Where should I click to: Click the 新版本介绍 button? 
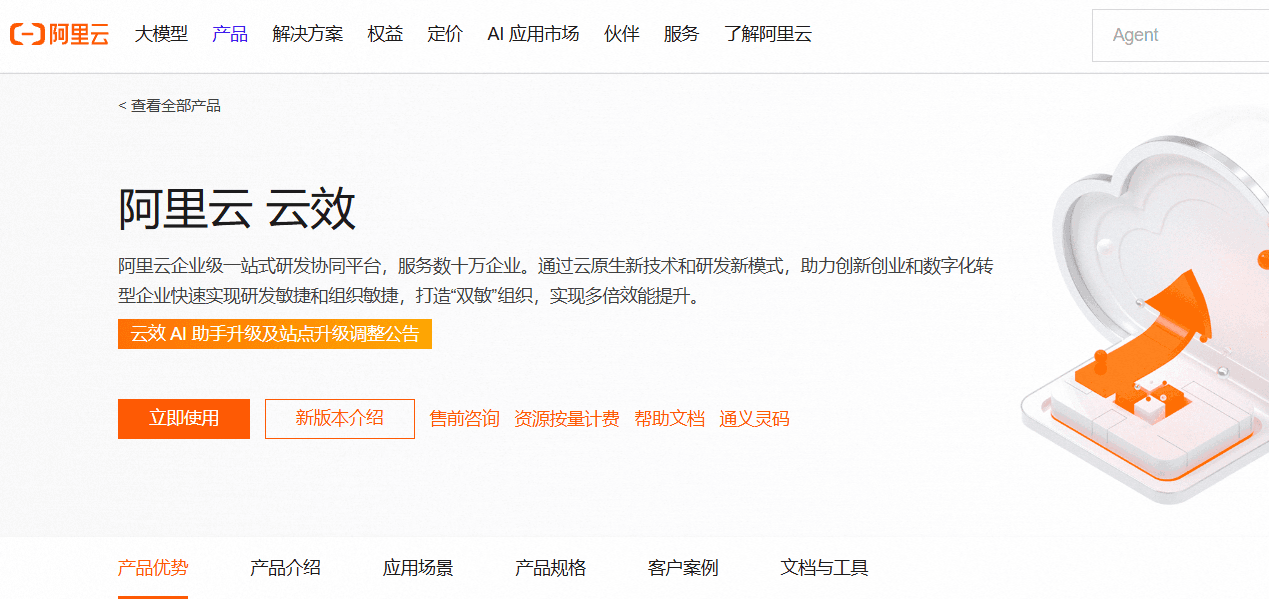[340, 418]
